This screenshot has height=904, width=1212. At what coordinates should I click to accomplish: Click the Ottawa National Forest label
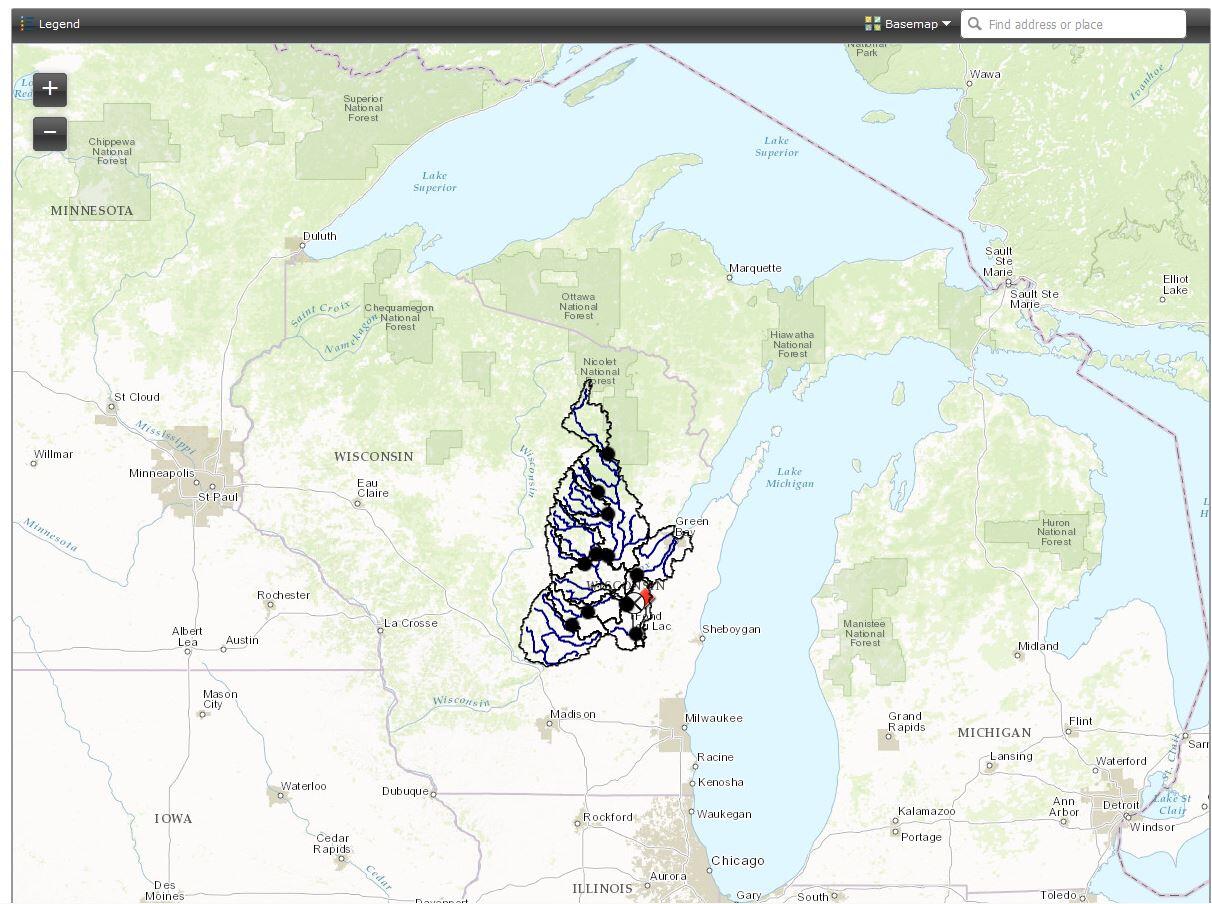pyautogui.click(x=578, y=306)
